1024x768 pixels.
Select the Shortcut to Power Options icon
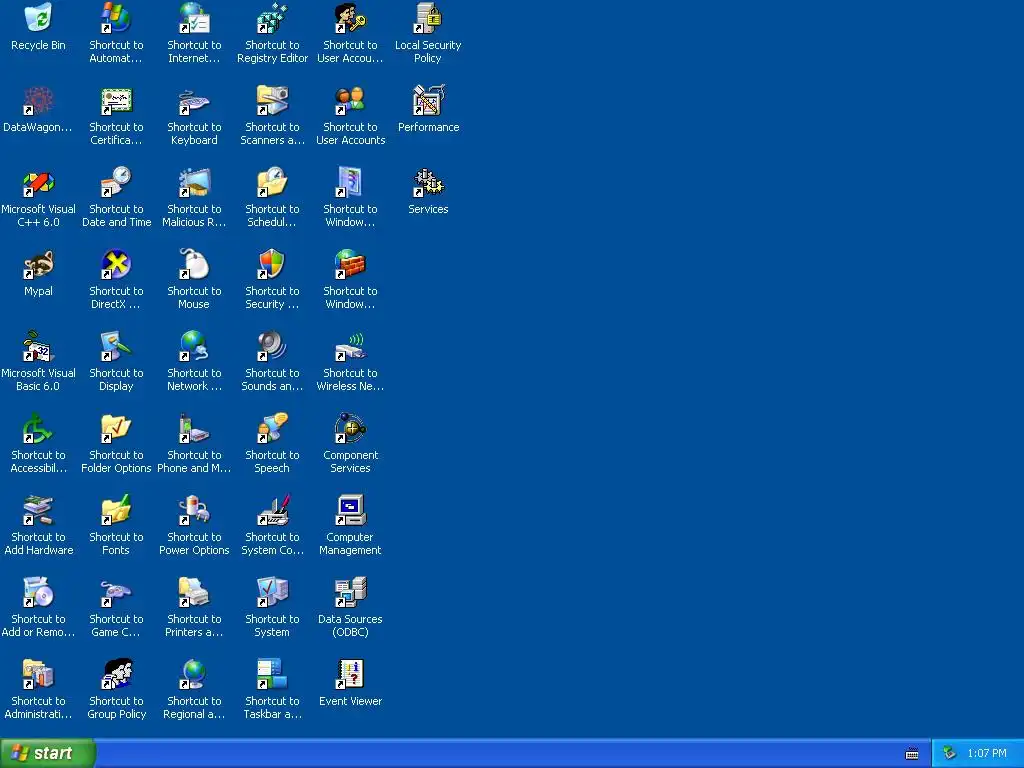194,510
